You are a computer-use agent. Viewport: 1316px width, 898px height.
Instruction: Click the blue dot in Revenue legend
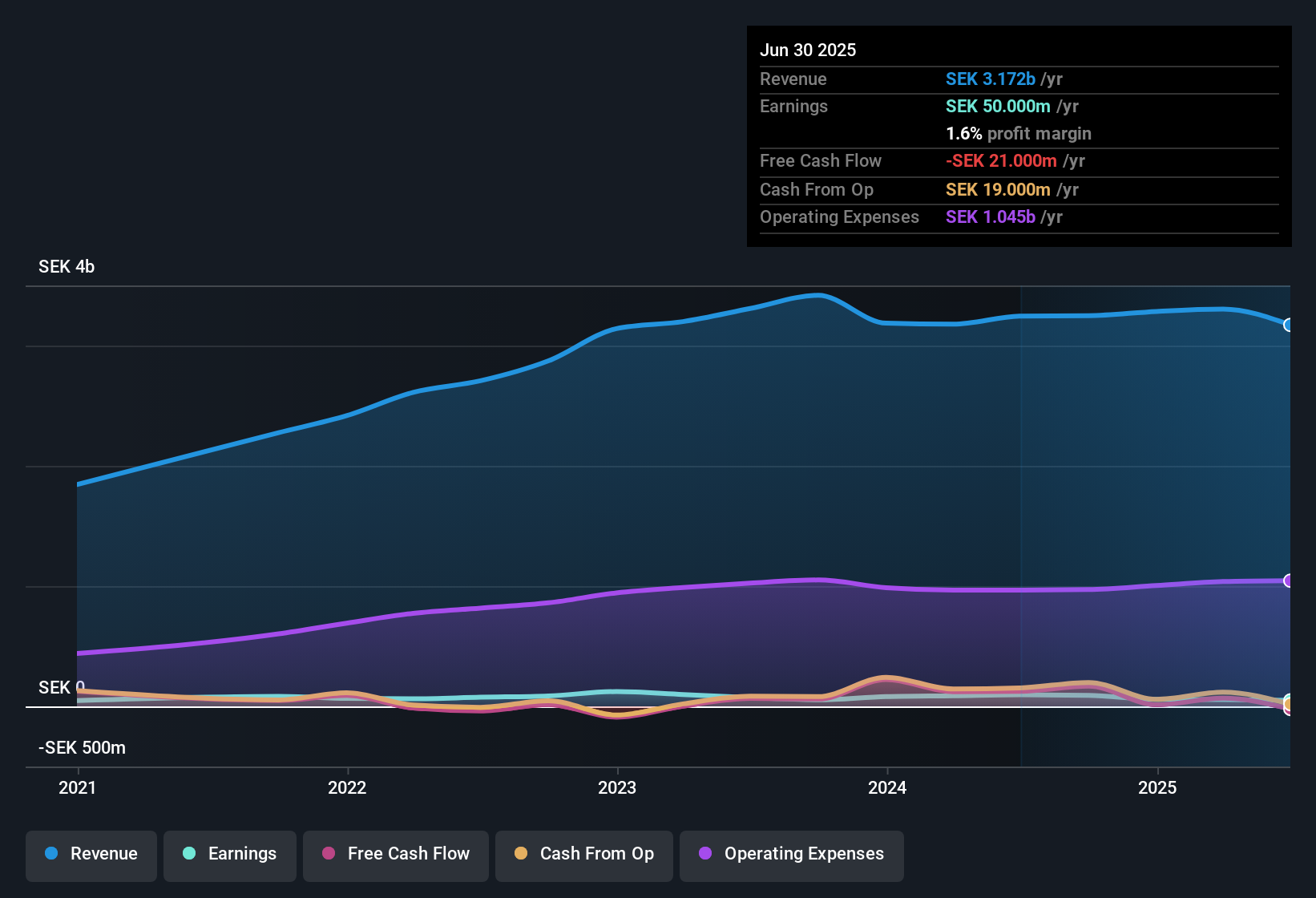click(51, 853)
